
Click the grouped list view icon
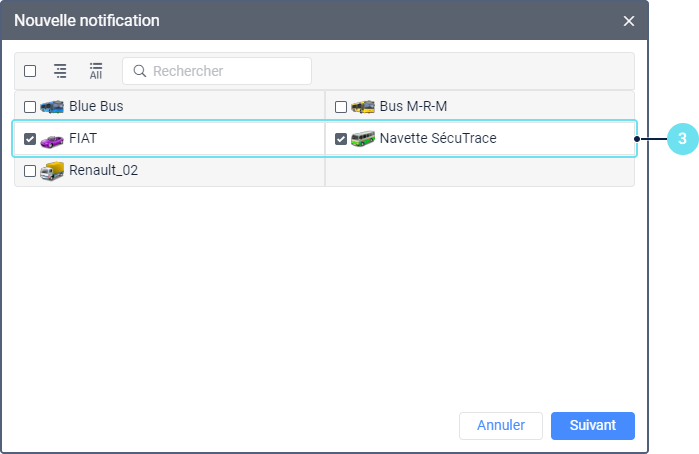(x=60, y=71)
